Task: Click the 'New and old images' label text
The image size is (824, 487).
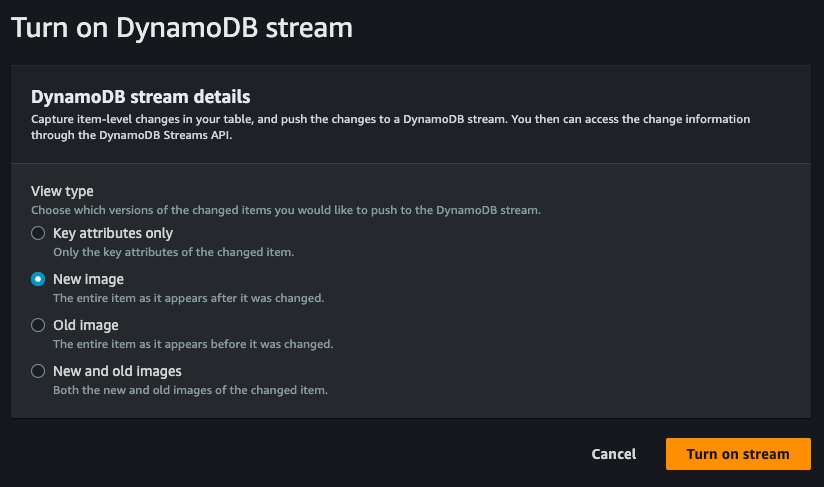Action: tap(117, 371)
